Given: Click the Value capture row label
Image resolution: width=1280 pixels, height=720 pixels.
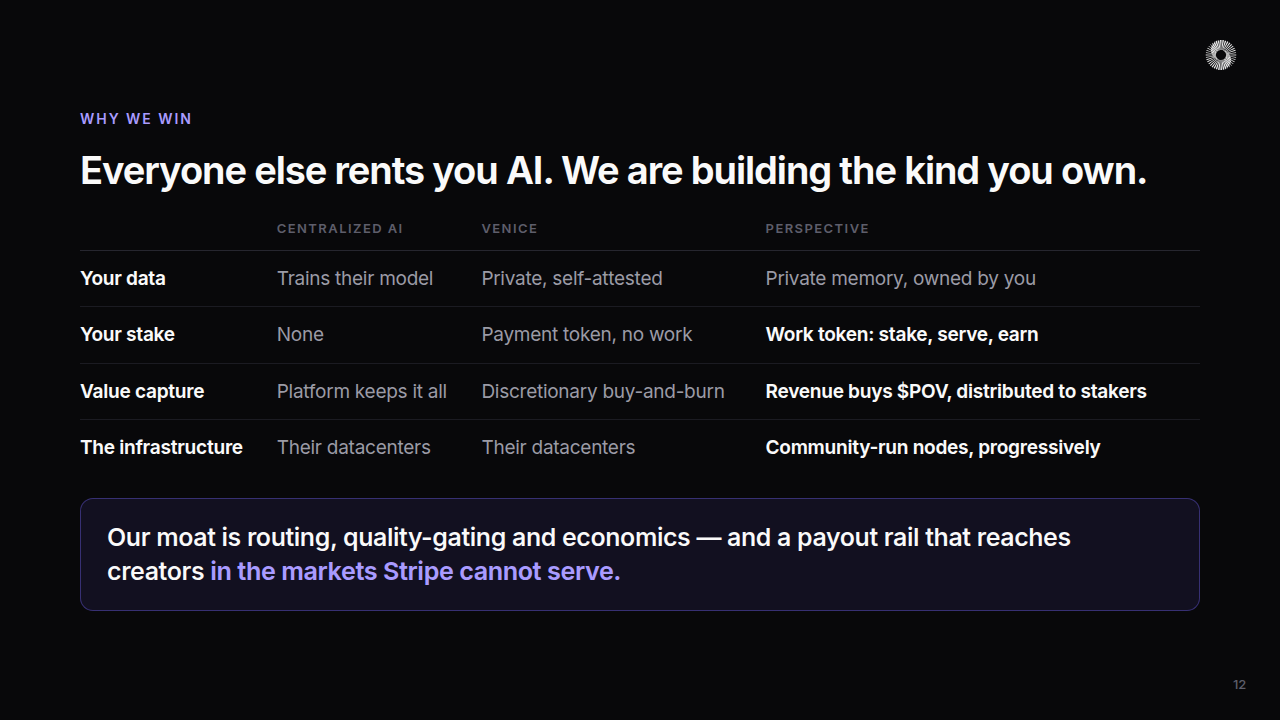Looking at the screenshot, I should pos(142,391).
